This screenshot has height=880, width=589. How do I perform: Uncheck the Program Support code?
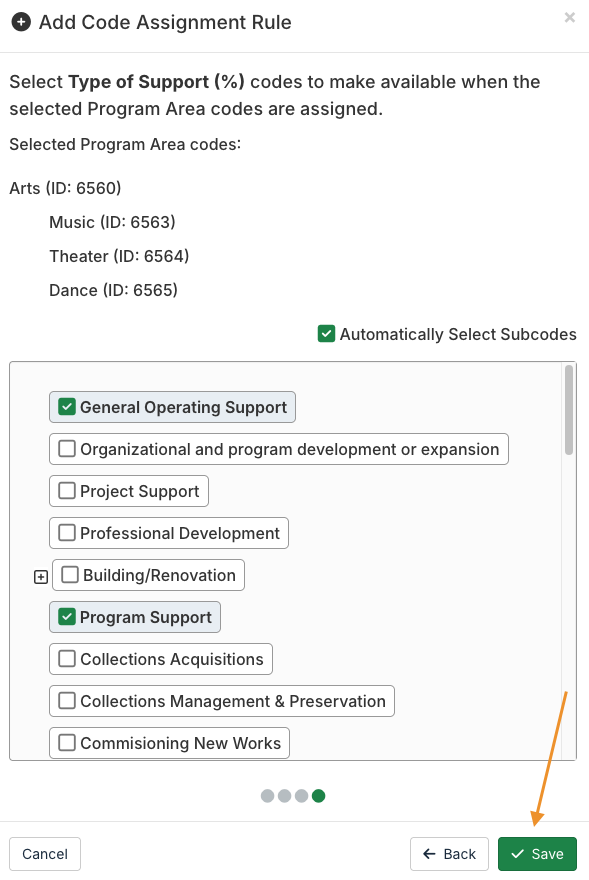pyautogui.click(x=67, y=617)
